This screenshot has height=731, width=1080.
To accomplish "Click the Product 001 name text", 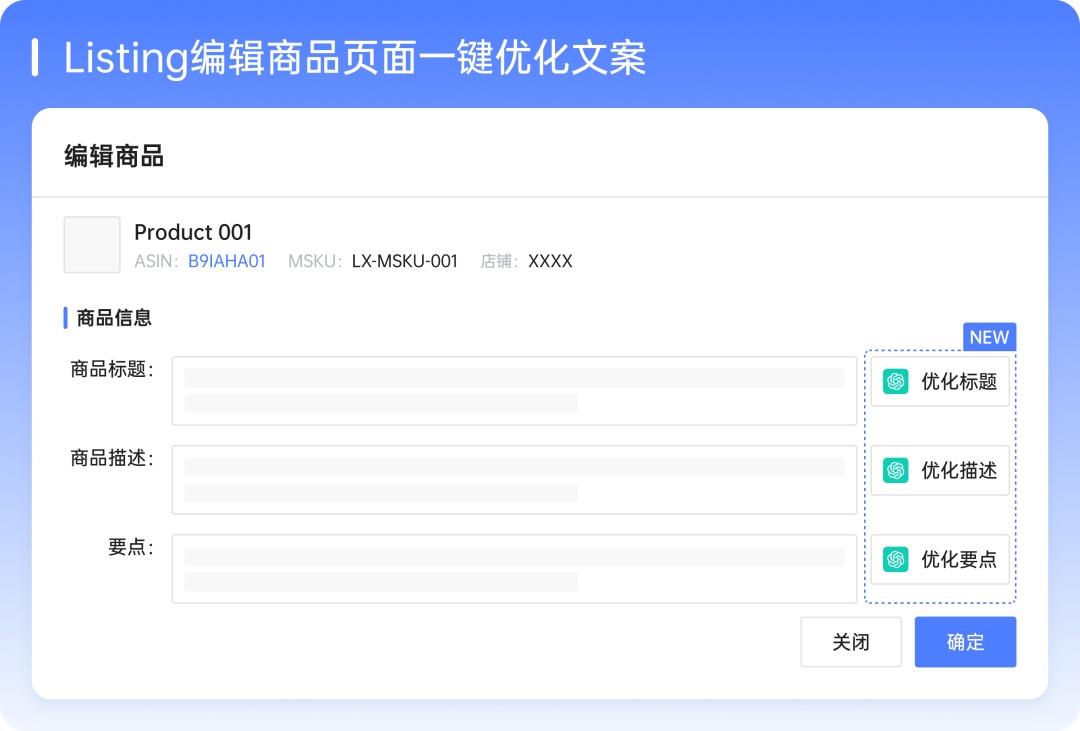I will pos(193,232).
